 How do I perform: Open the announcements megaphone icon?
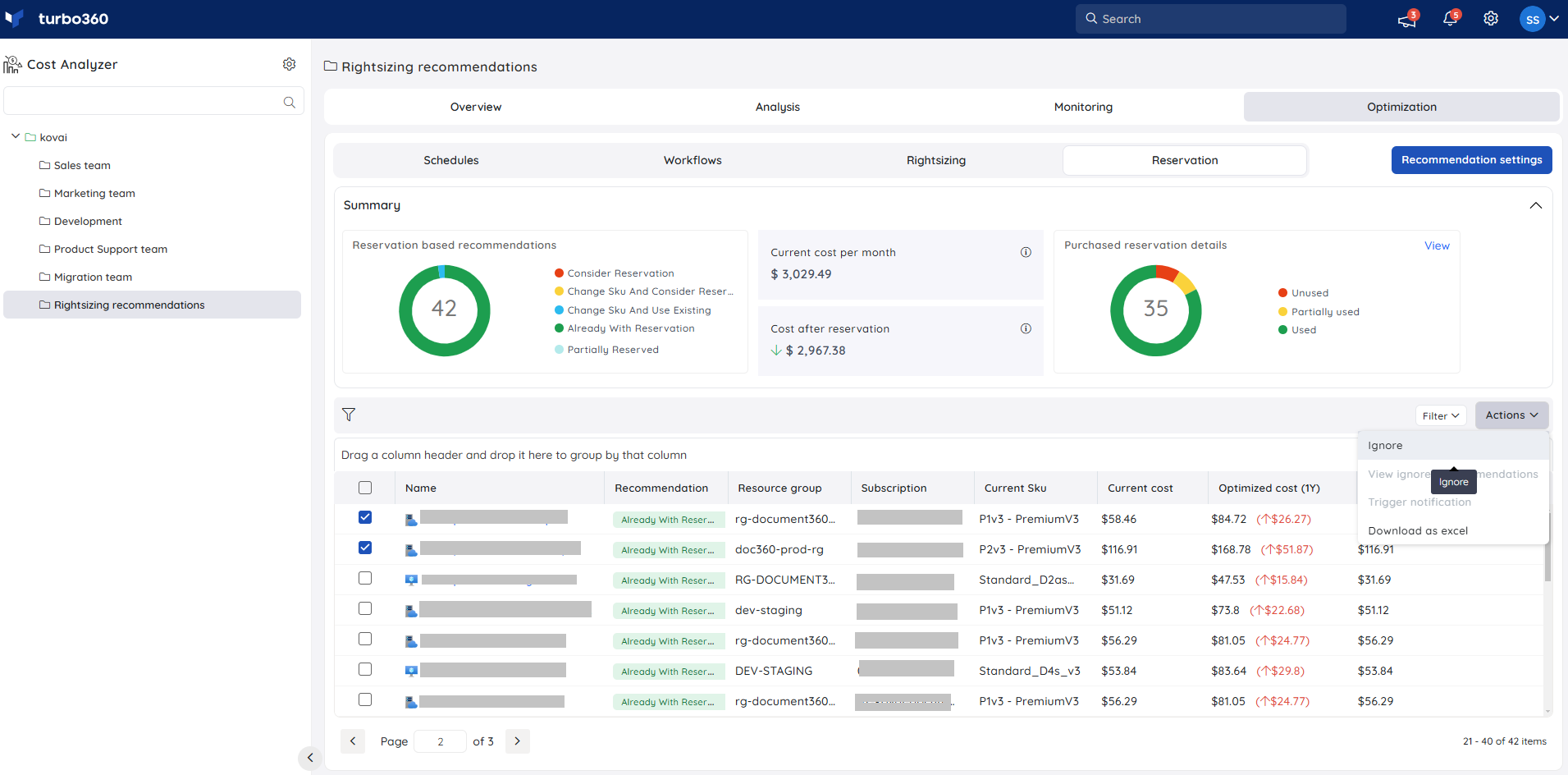(x=1407, y=19)
